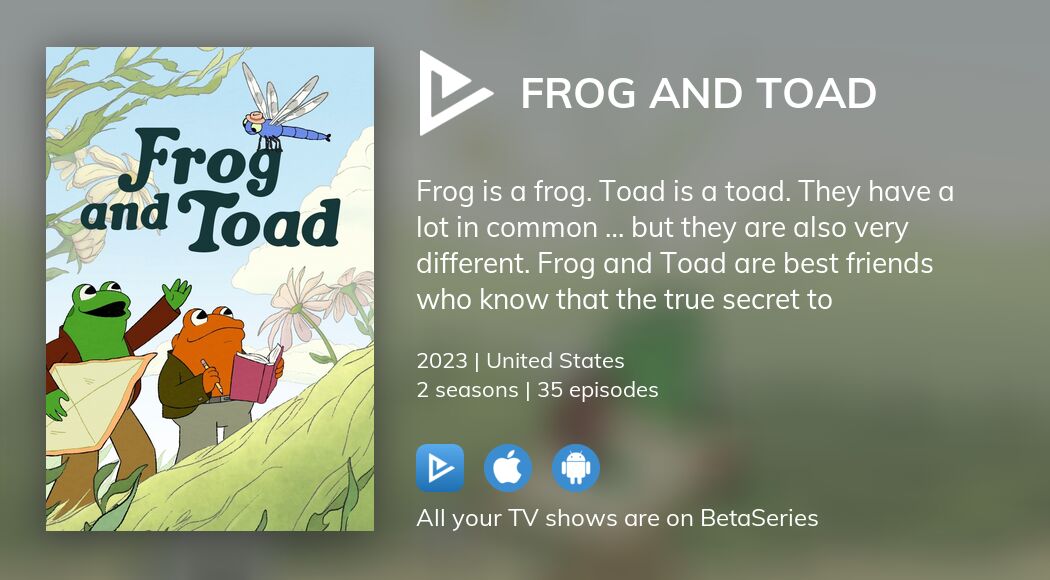Screen dimensions: 1050x580
Task: Tap the Android robot icon
Action: point(576,468)
